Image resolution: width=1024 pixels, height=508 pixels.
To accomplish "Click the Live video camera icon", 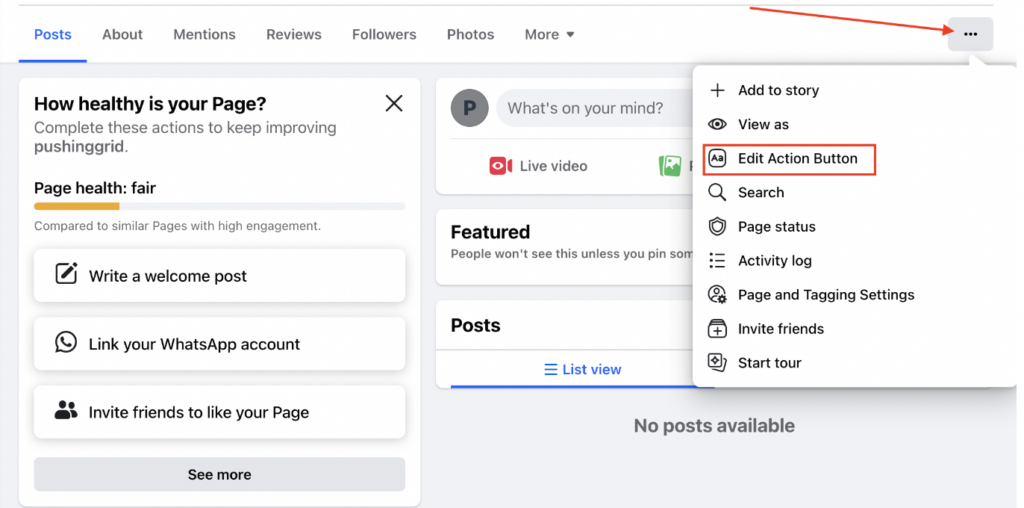I will [500, 166].
